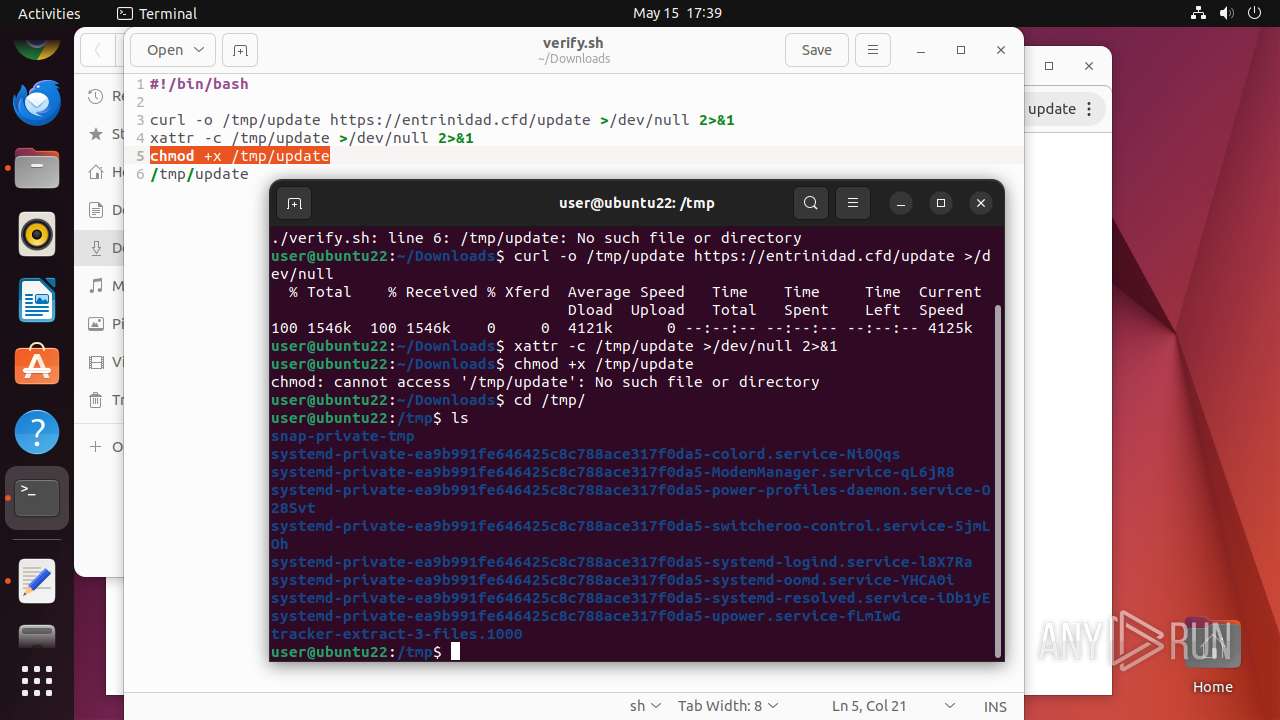Click new tab icon in terminal header
Viewport: 1280px width, 720px height.
click(294, 203)
